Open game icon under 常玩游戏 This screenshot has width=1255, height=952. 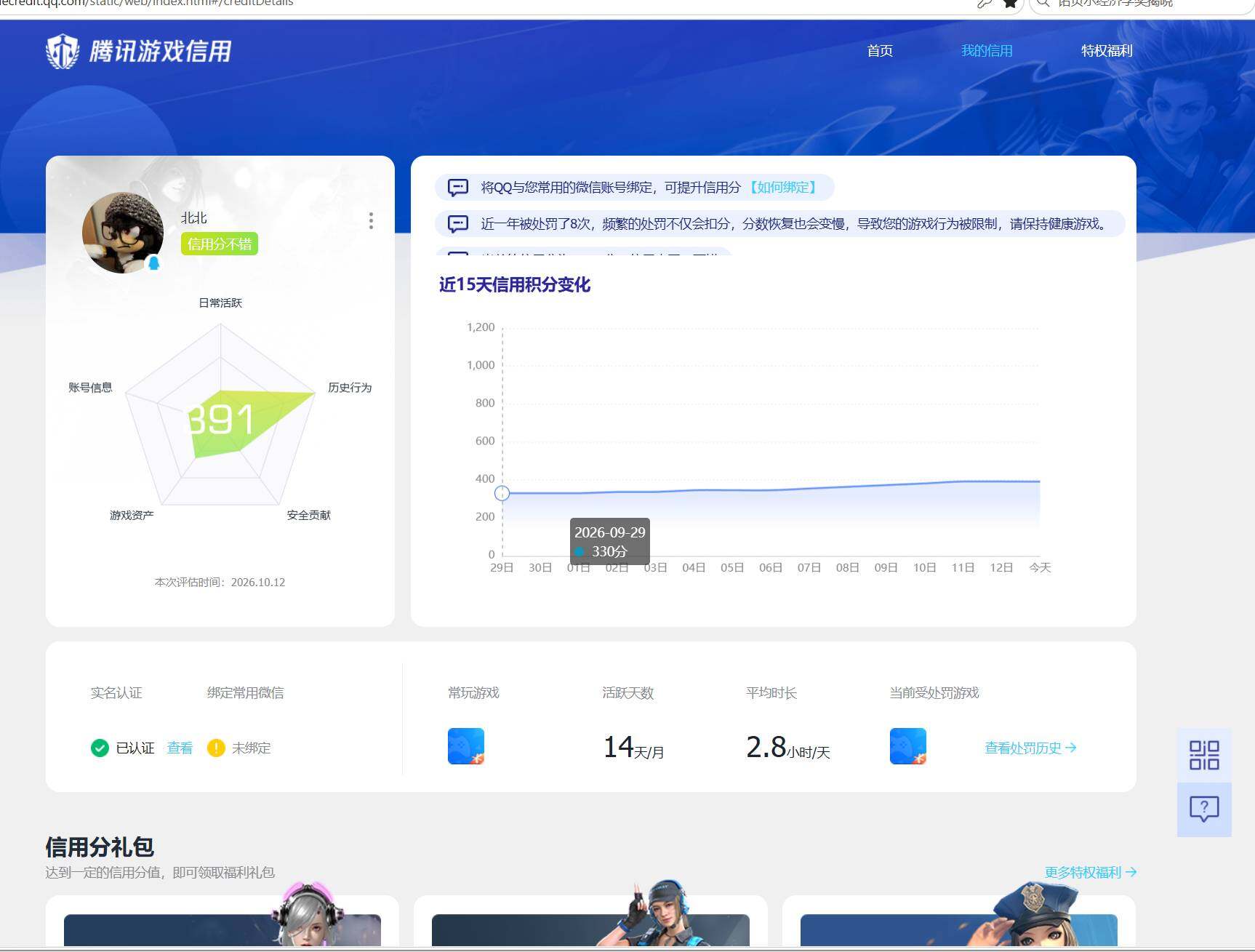pos(466,746)
